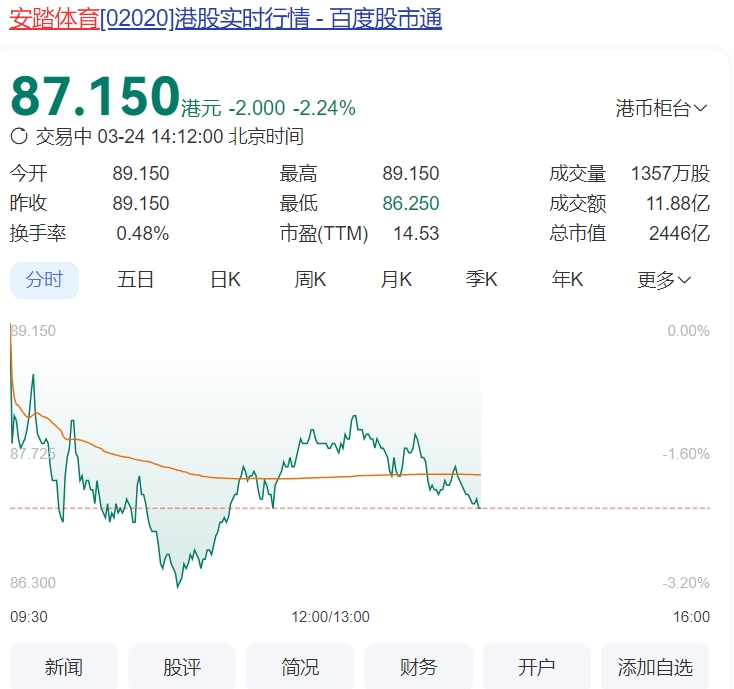This screenshot has height=689, width=734.
Task: Select the 季K chart tab
Action: pos(481,280)
